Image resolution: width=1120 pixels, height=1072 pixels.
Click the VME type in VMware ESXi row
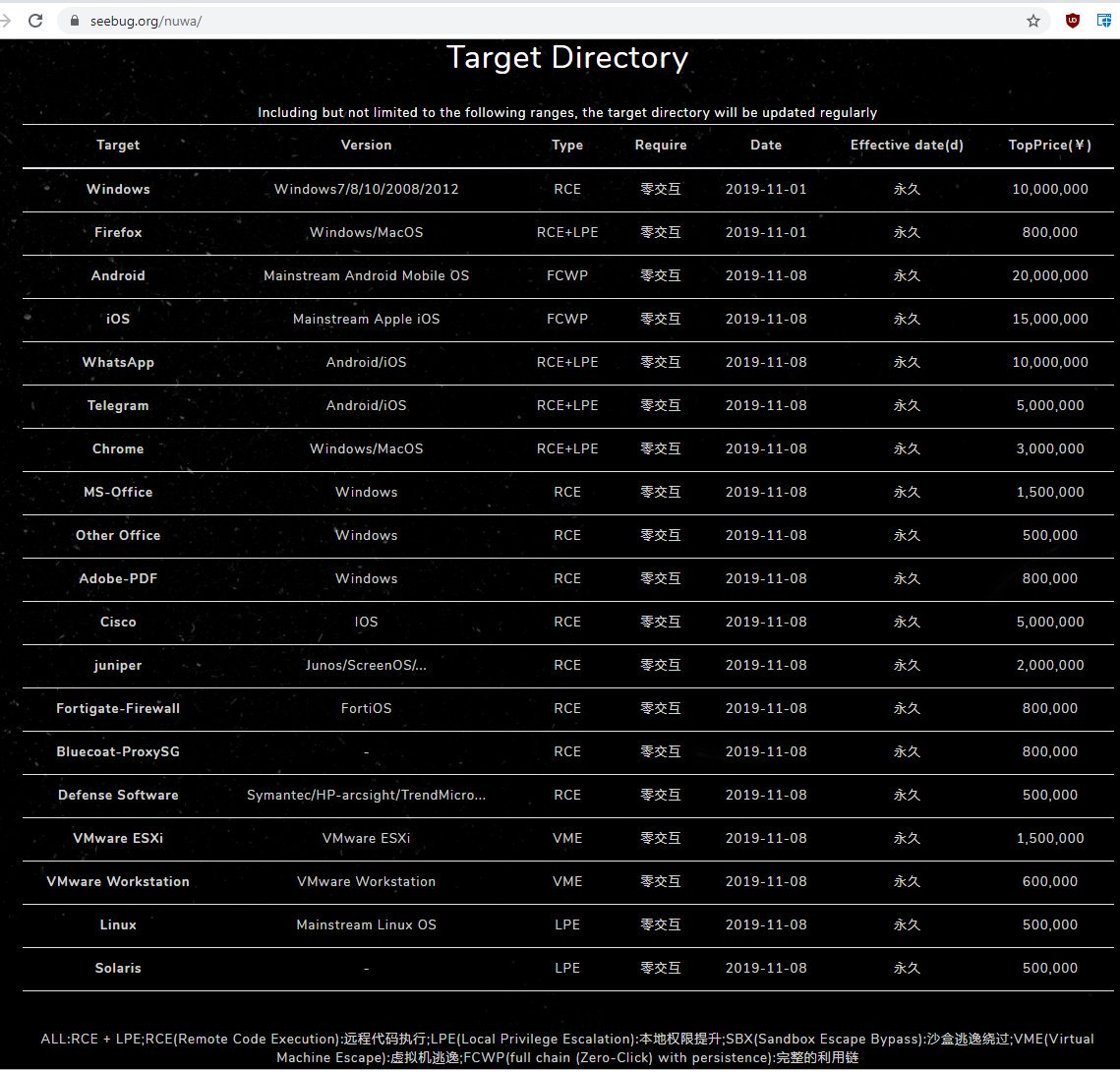point(567,839)
